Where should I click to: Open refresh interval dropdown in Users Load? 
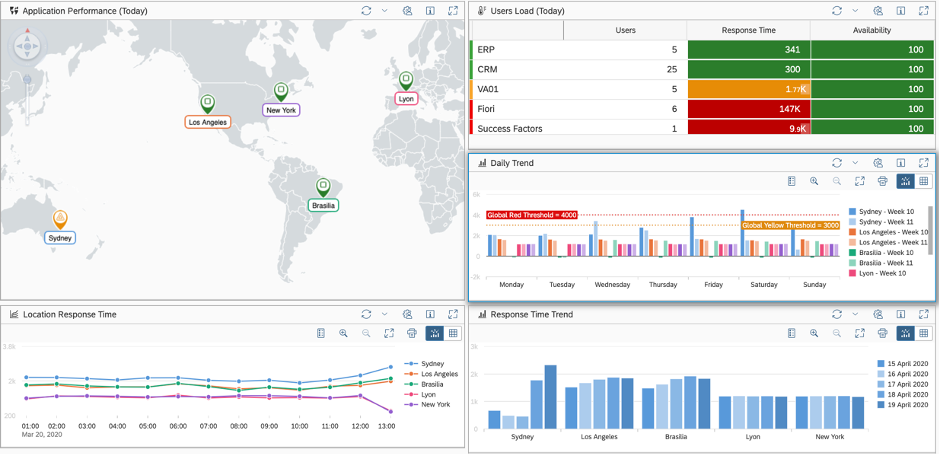click(854, 11)
